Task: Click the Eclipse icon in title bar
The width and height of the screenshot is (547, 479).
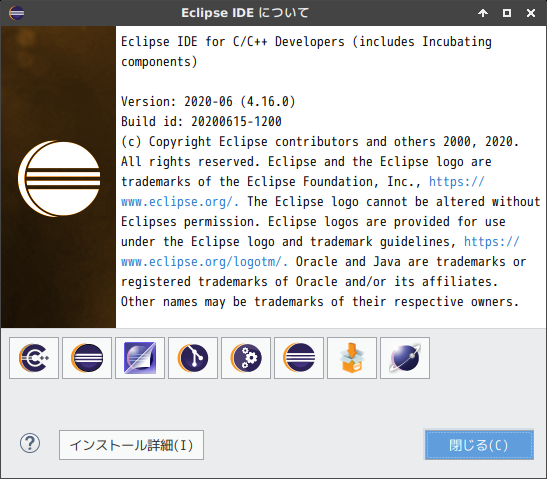Action: 16,13
